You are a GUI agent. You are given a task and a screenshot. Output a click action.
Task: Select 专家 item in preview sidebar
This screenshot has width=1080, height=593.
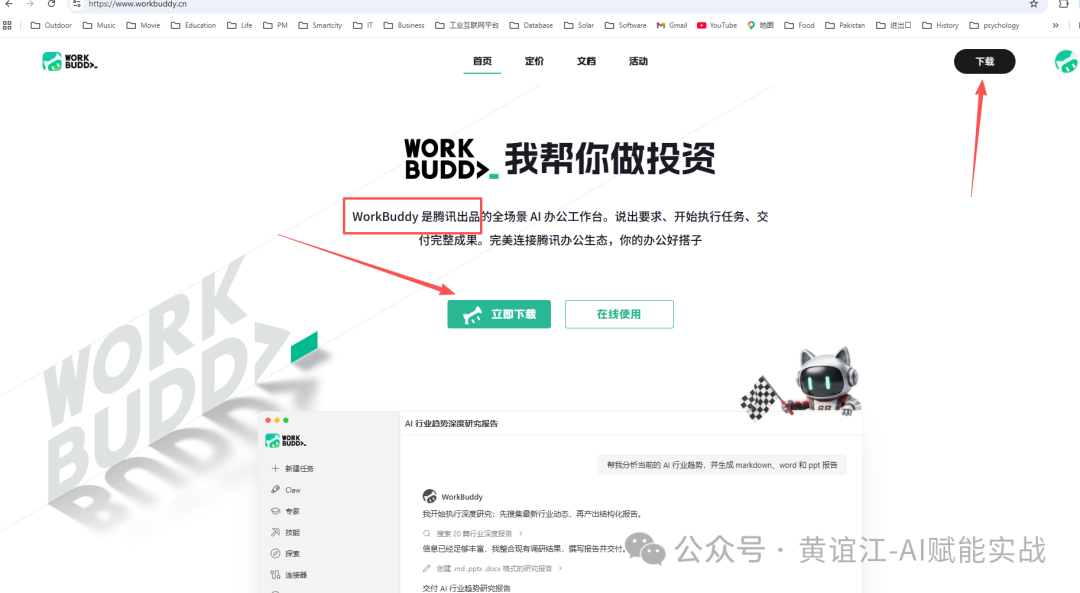point(285,511)
